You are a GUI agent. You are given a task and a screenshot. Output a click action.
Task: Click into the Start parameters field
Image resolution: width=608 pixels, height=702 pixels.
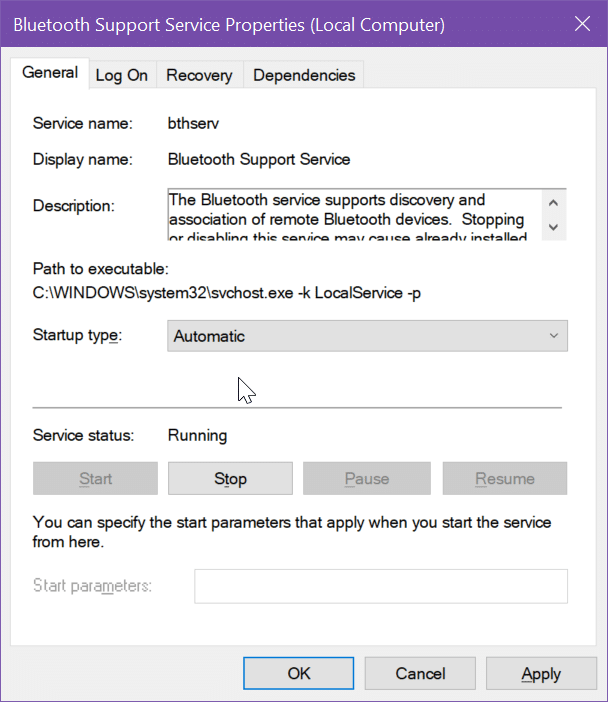(381, 586)
